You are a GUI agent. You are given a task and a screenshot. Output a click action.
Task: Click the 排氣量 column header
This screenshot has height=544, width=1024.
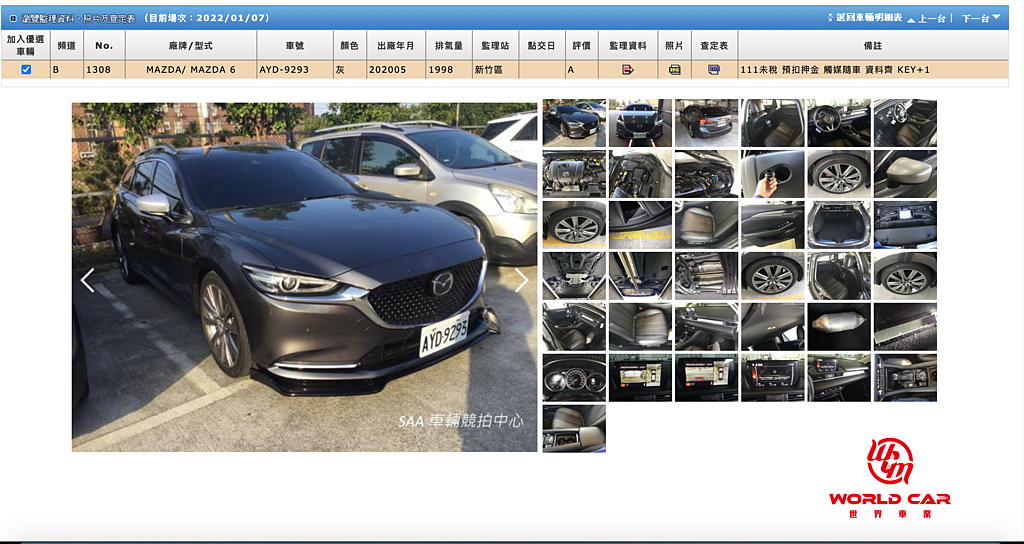coord(449,46)
